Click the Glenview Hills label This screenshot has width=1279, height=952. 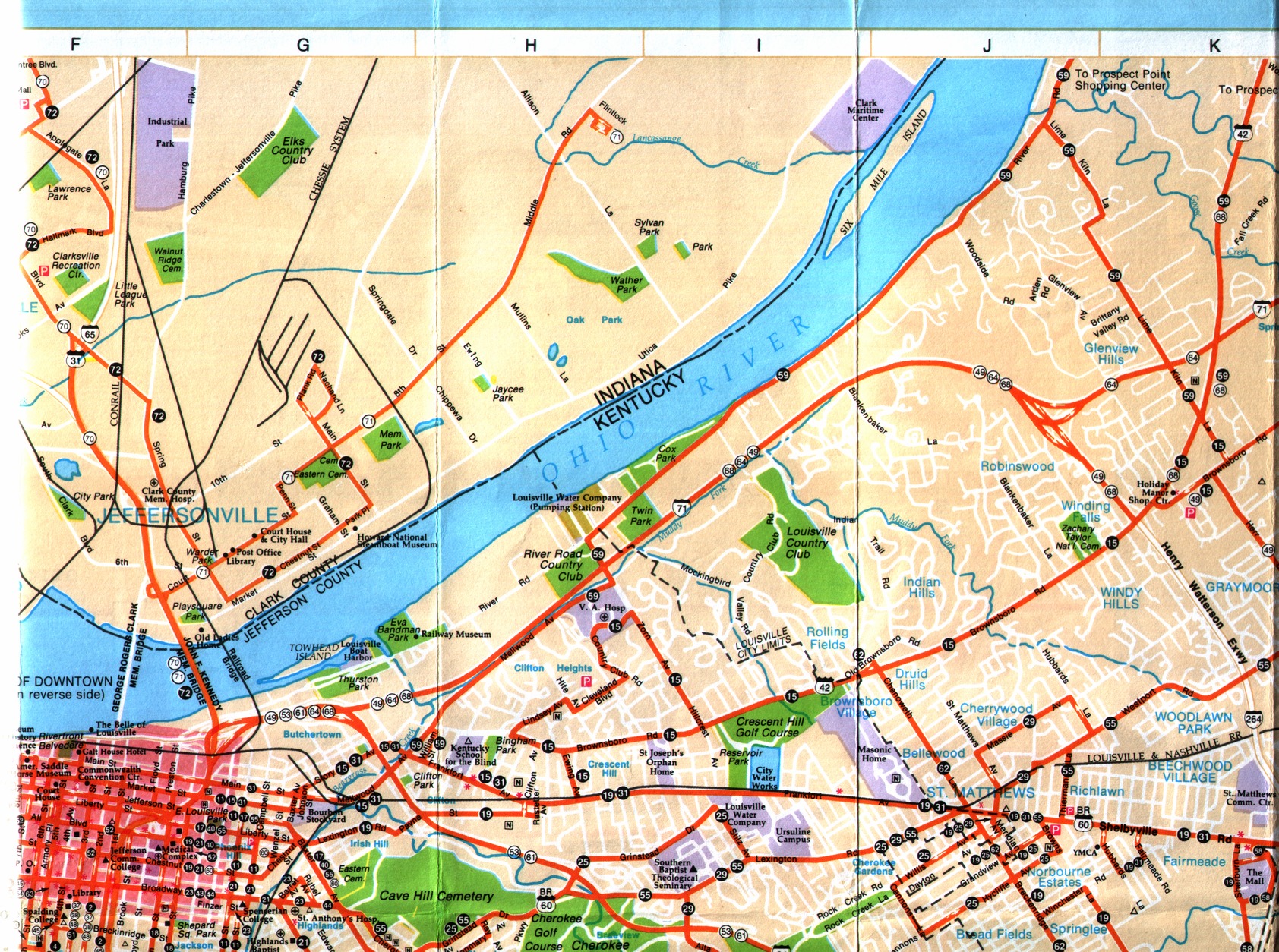point(1110,354)
